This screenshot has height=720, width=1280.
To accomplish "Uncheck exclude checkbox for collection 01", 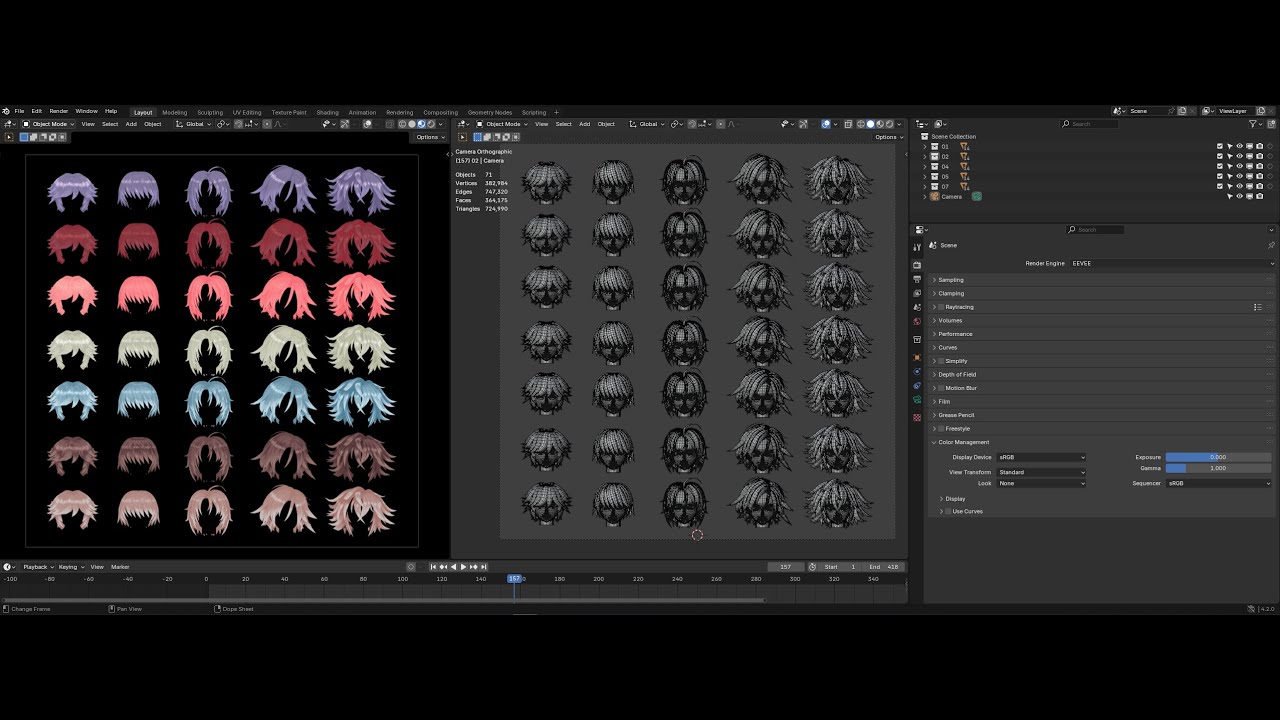I will click(1220, 146).
